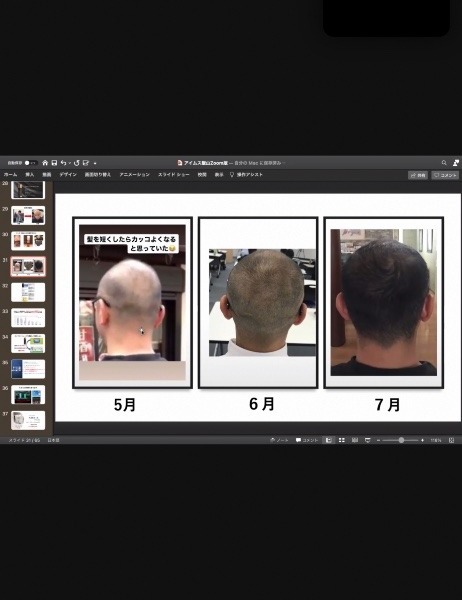Click the 5月 caption text
The height and width of the screenshot is (600, 462).
[x=125, y=405]
